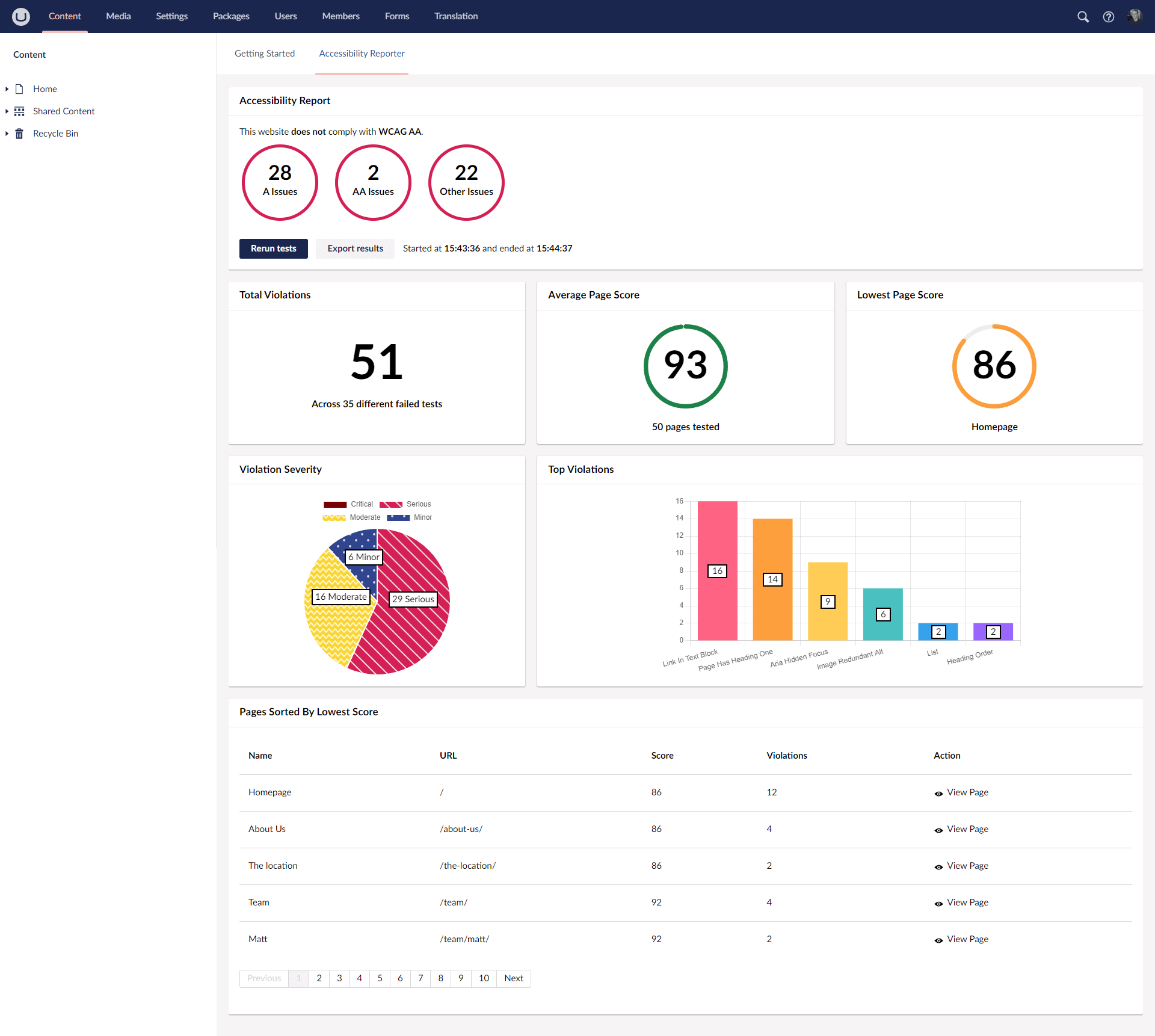Click the Umbraco logo icon
The width and height of the screenshot is (1155, 1036).
point(21,16)
